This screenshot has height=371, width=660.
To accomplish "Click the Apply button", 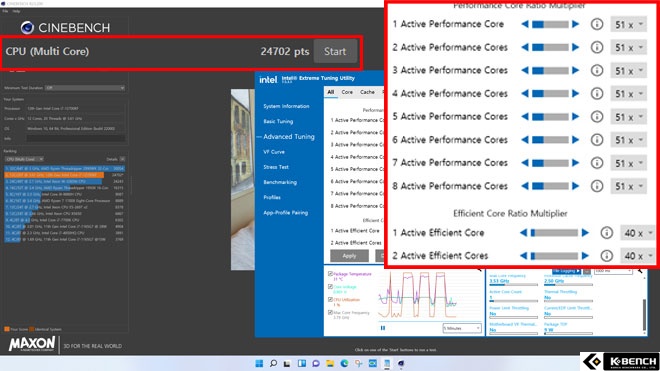I will click(x=349, y=256).
